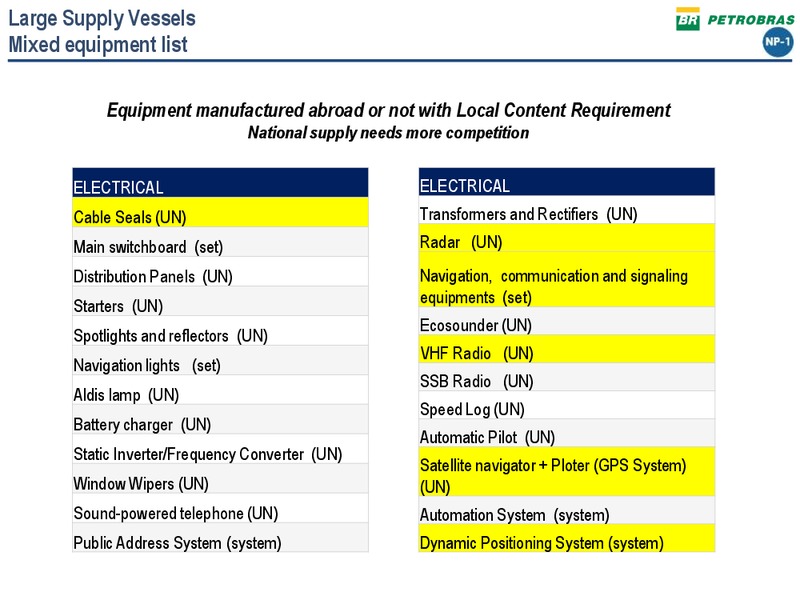Select the 'Automatic Pilot (UN)' row
800x600 pixels.
(567, 433)
